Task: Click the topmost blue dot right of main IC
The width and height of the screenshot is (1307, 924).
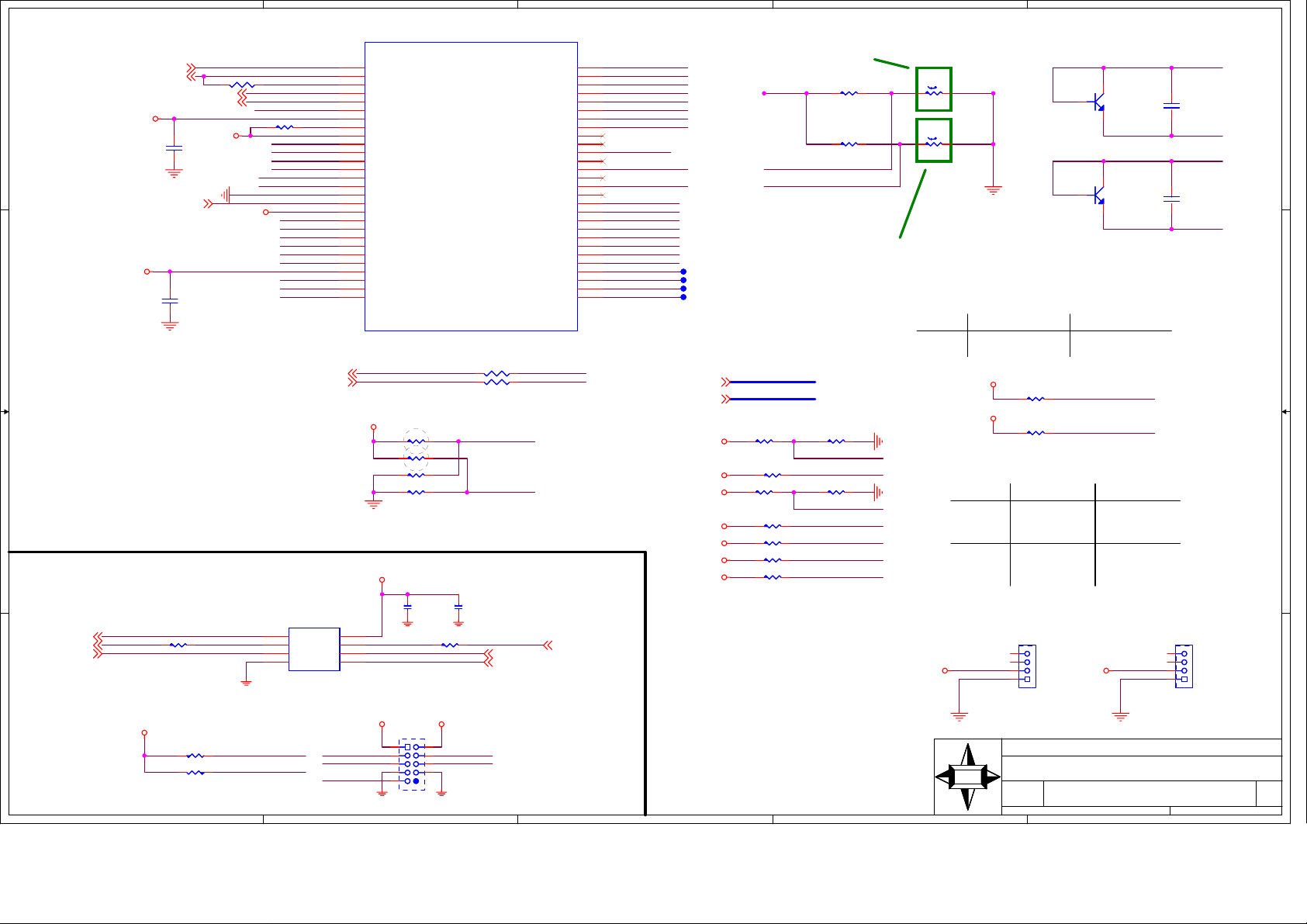Action: pyautogui.click(x=683, y=272)
